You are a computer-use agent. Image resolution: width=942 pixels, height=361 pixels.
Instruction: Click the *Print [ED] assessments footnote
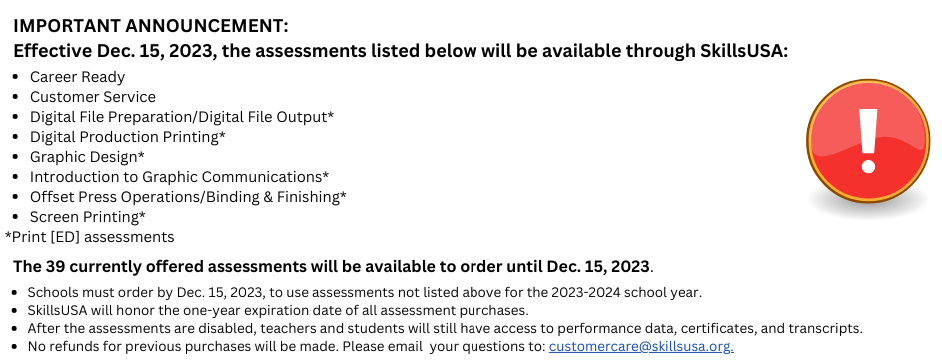pos(90,237)
